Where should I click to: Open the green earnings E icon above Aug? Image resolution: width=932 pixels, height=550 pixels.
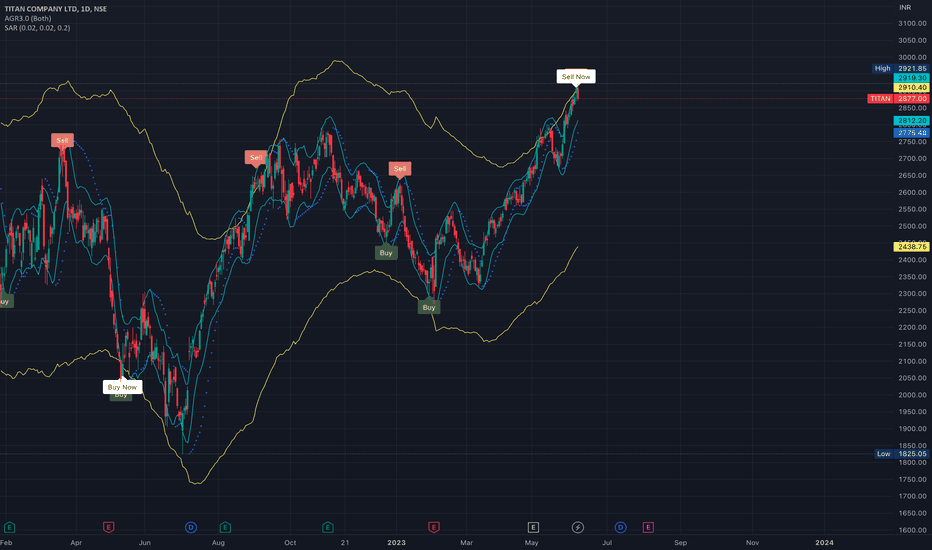click(x=225, y=527)
